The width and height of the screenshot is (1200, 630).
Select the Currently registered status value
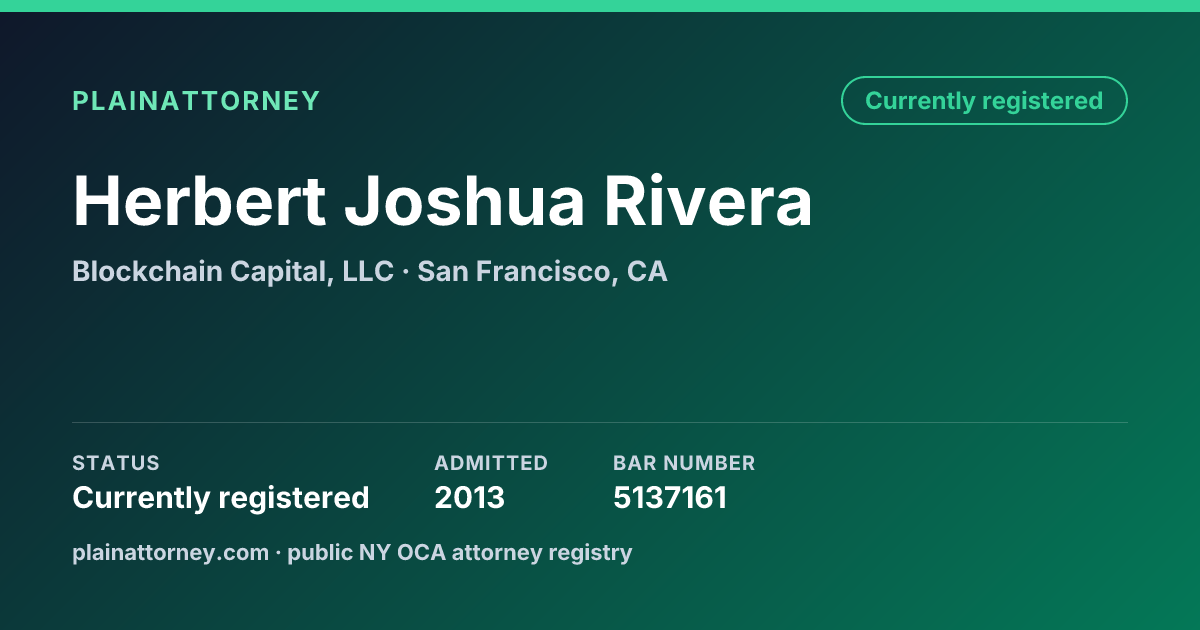click(x=221, y=497)
